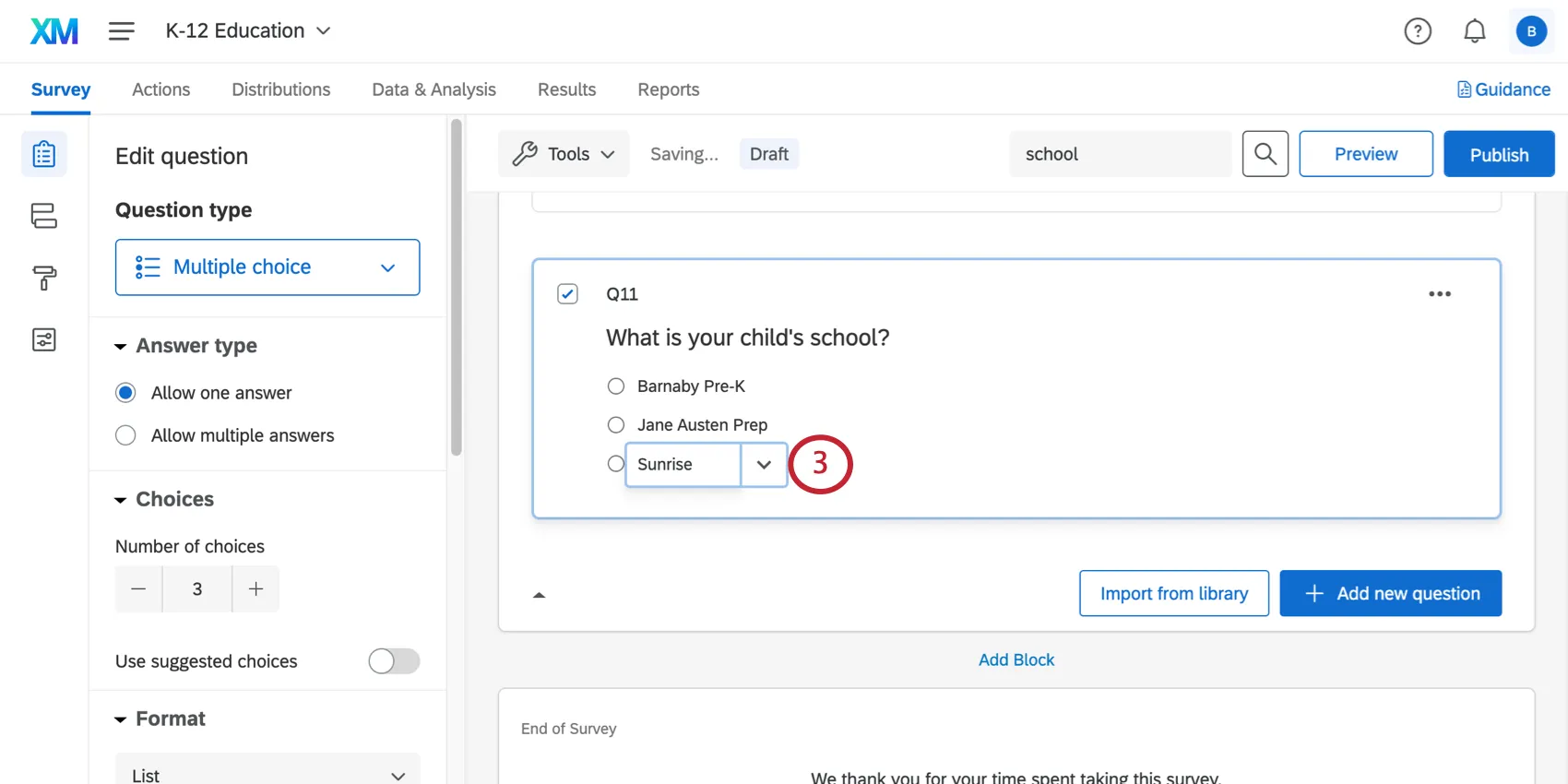Check the Q11 question checkbox

[567, 294]
